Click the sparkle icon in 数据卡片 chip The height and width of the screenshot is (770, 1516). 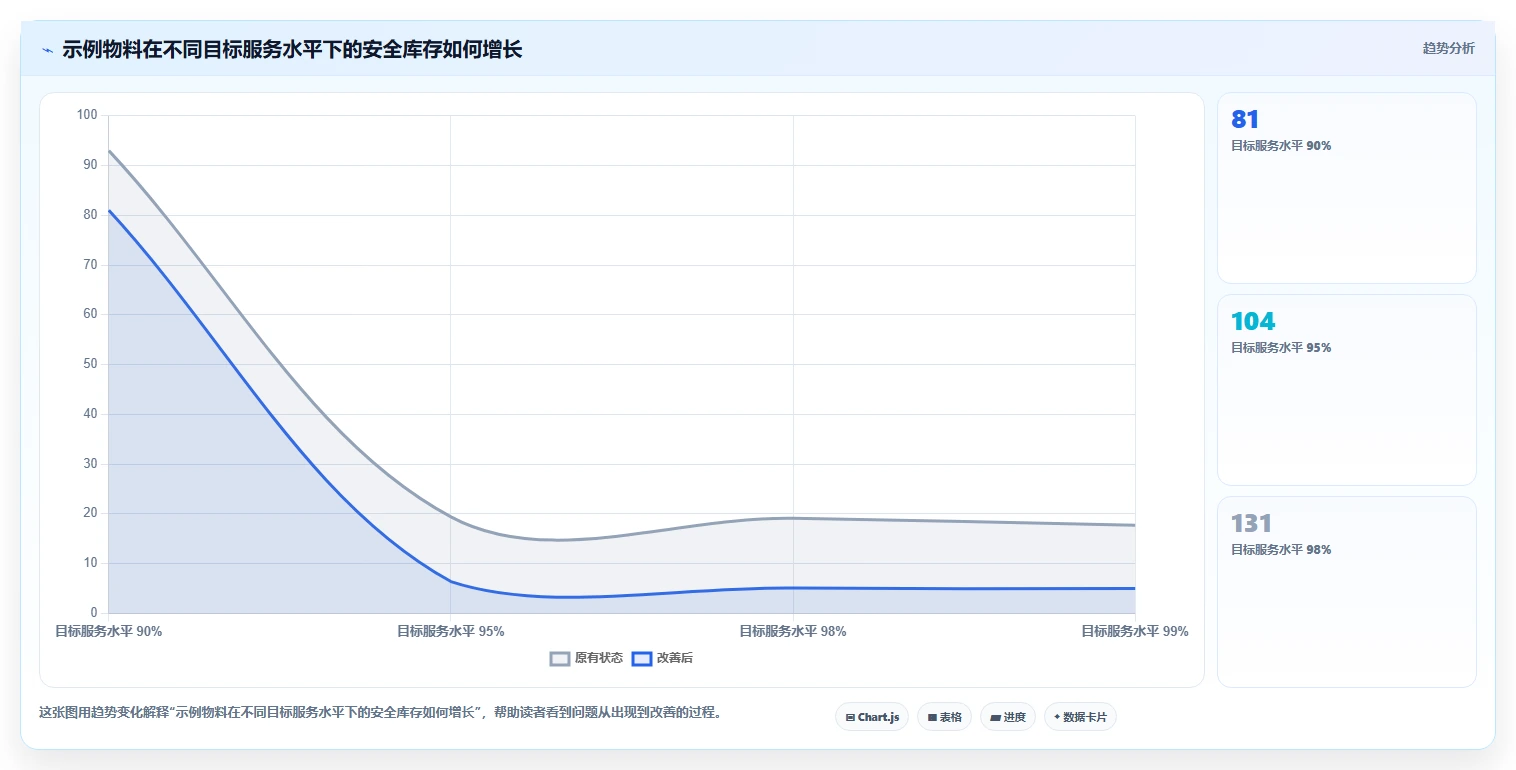[x=1057, y=717]
